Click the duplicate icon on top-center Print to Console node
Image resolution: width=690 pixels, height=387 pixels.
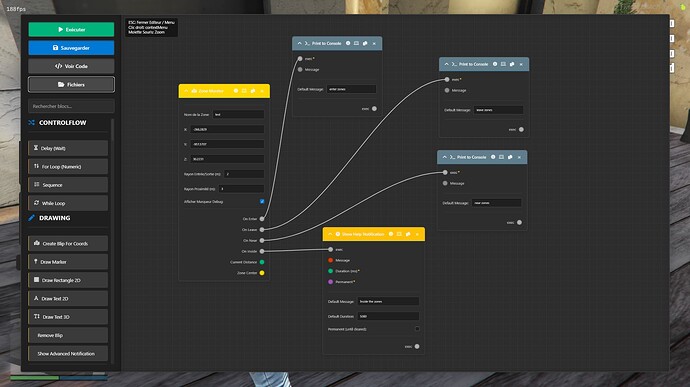pos(365,43)
